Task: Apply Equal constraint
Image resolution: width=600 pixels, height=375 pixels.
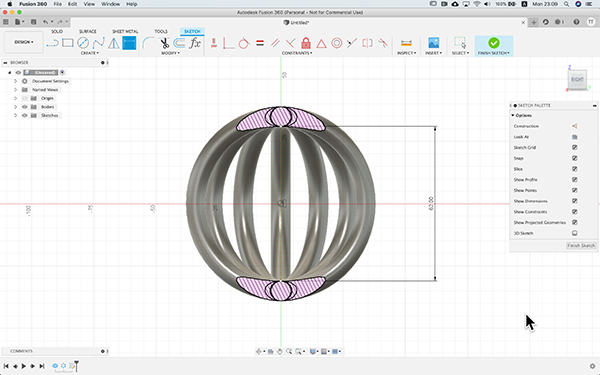Action: tap(260, 43)
